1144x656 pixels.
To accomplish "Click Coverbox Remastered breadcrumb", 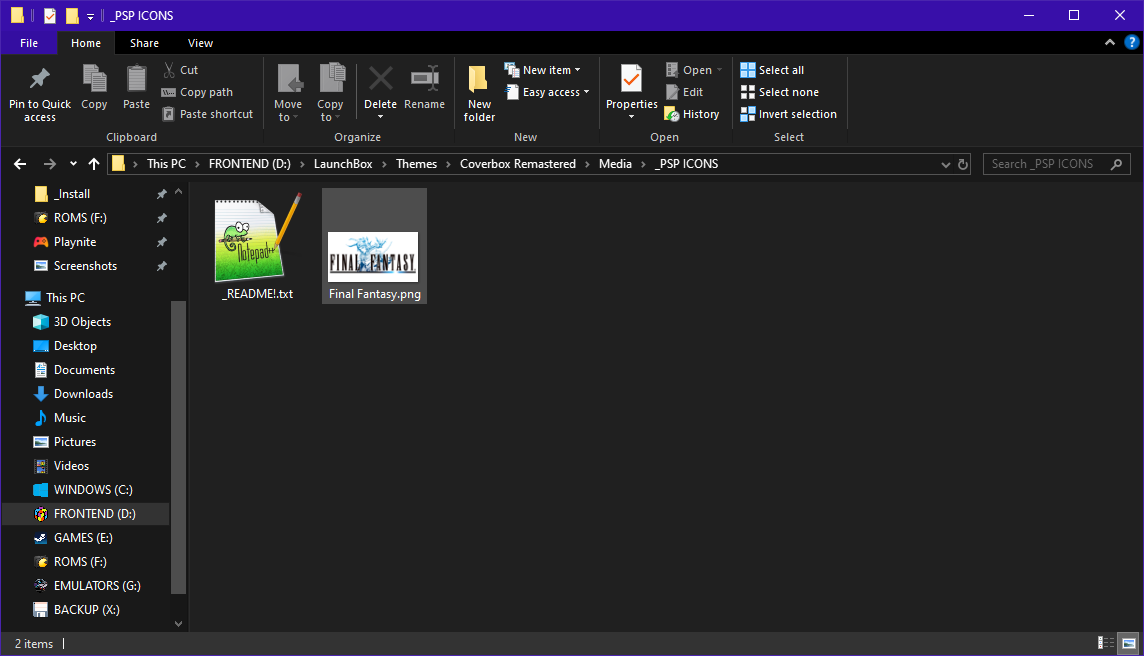I will [518, 164].
